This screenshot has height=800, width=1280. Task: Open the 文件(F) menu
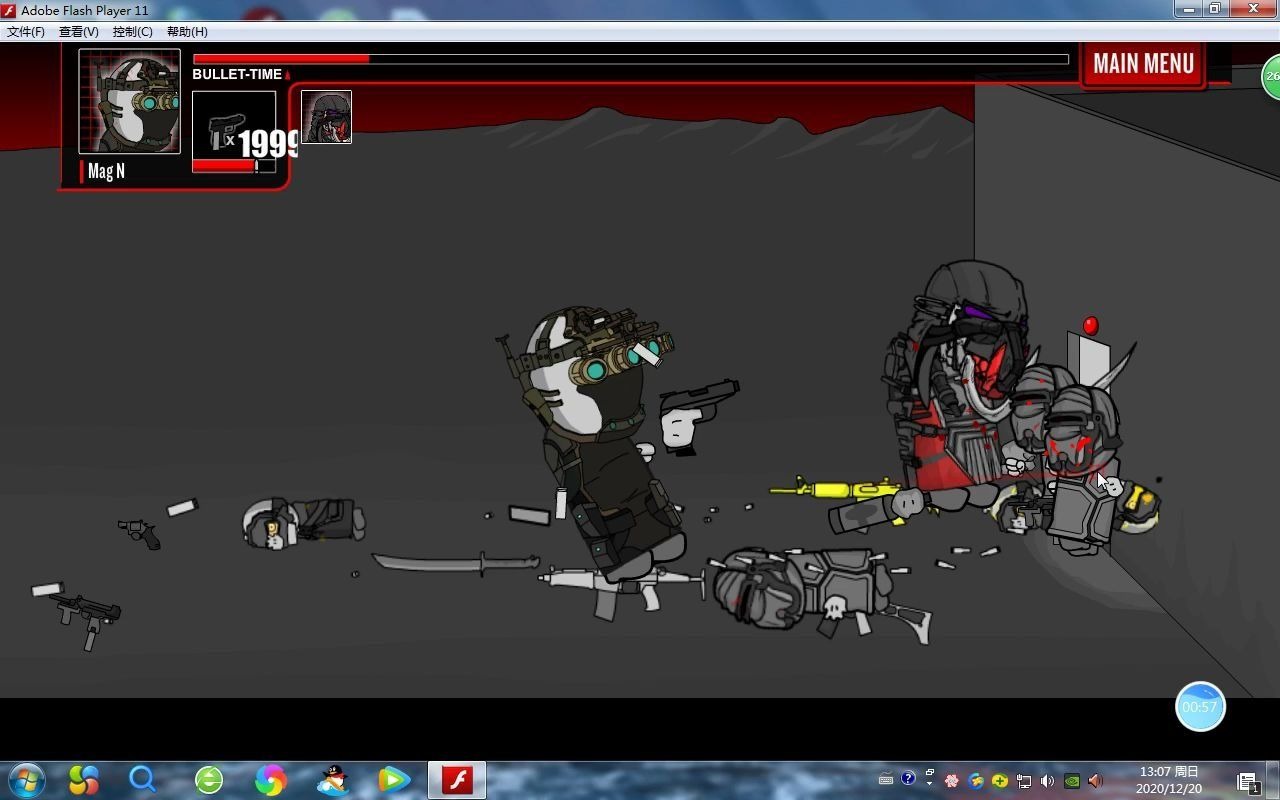pos(26,32)
